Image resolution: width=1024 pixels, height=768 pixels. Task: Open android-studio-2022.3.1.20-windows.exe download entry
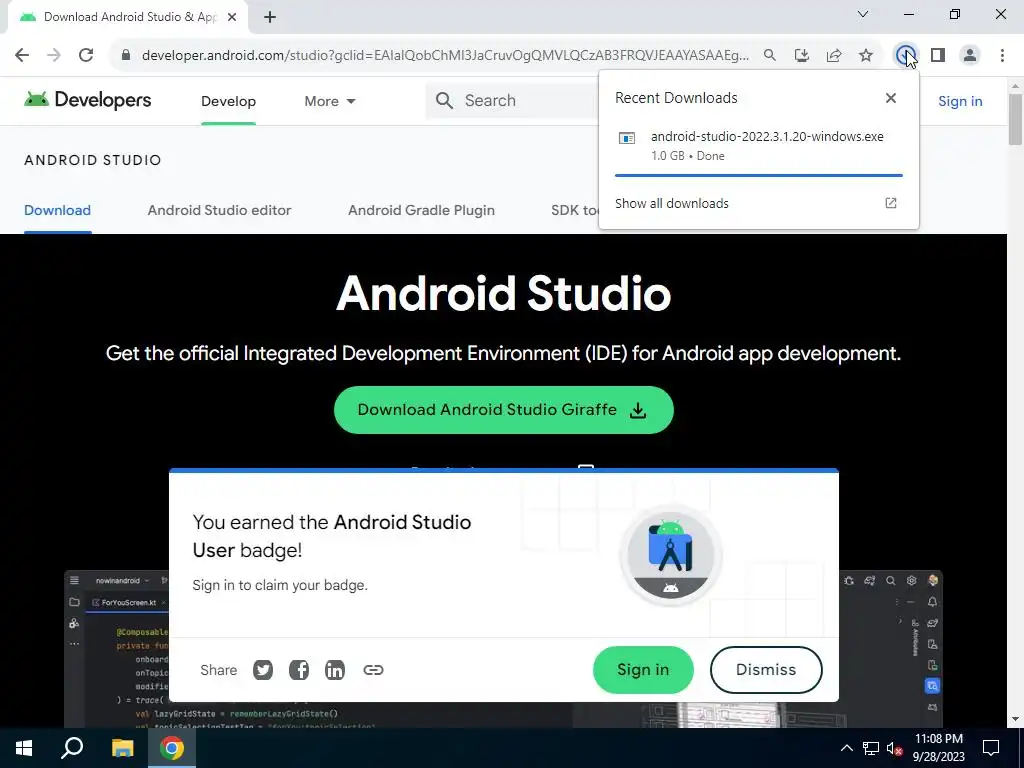(759, 146)
